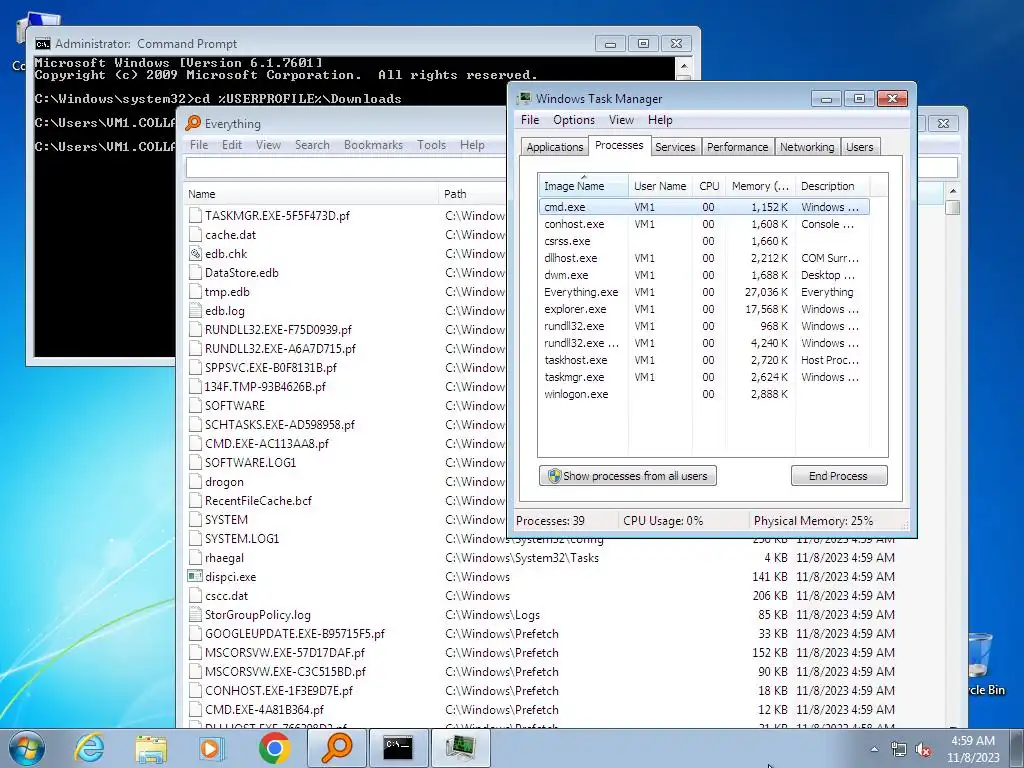
Task: Select the edb.log file icon
Action: point(195,311)
